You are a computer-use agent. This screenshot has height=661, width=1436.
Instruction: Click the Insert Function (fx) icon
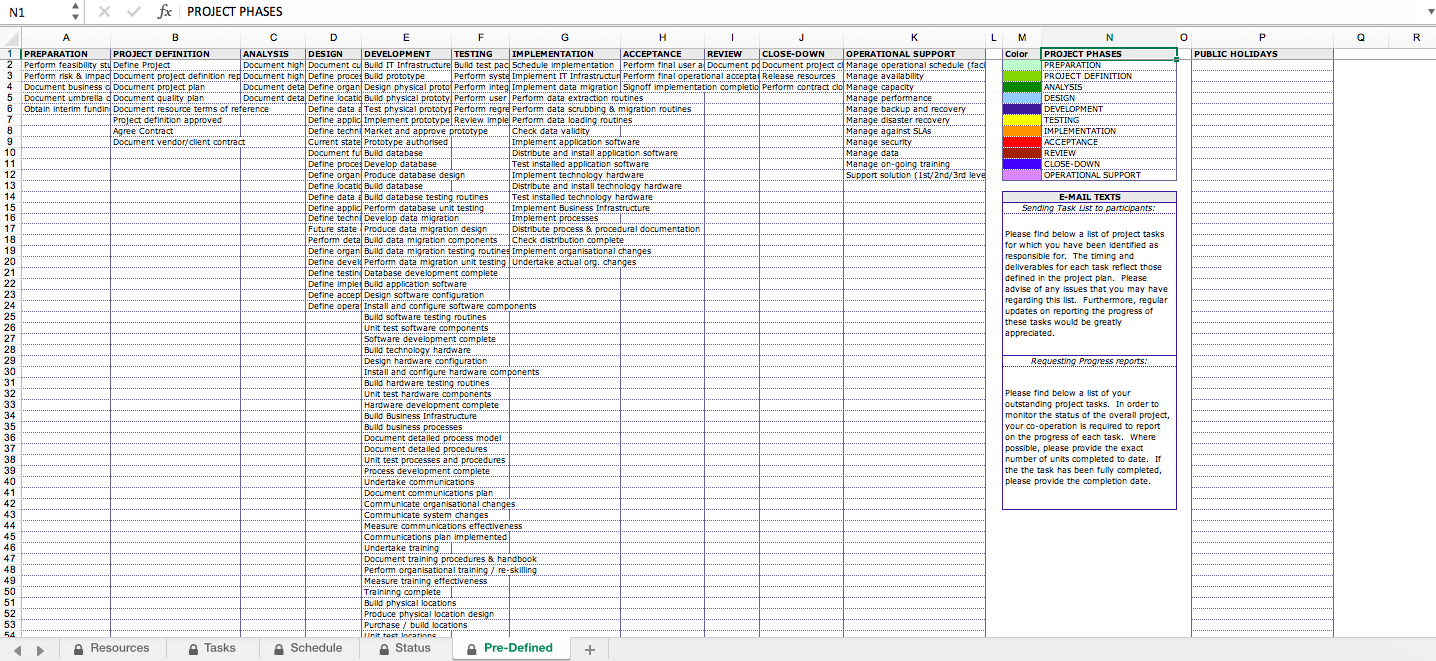[x=164, y=12]
